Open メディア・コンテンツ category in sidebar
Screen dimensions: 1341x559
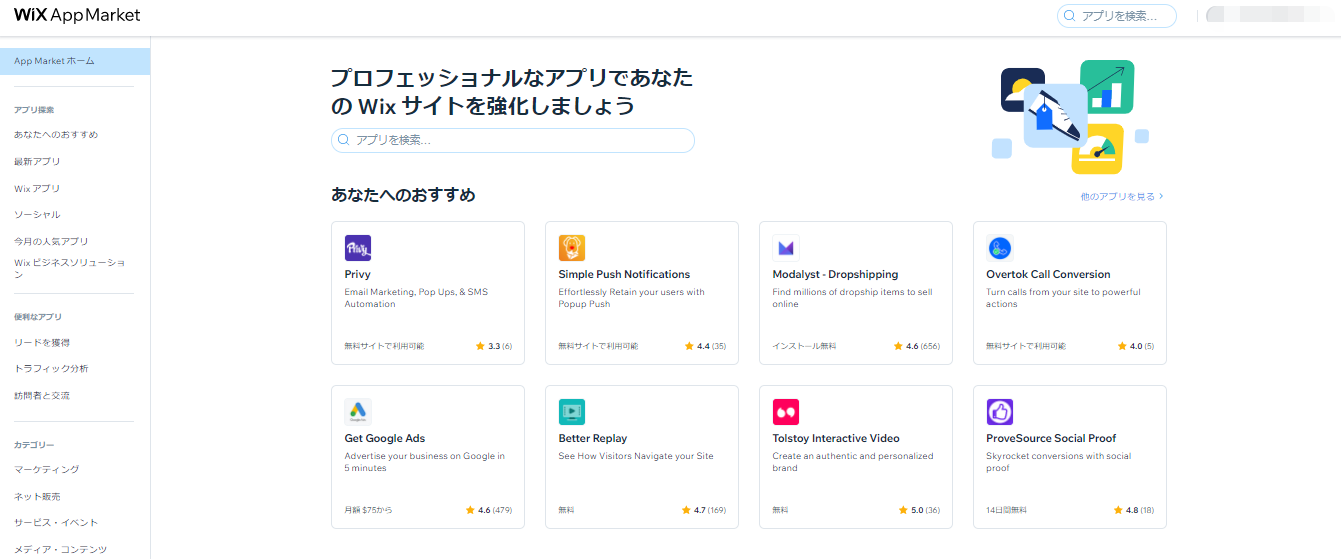60,549
